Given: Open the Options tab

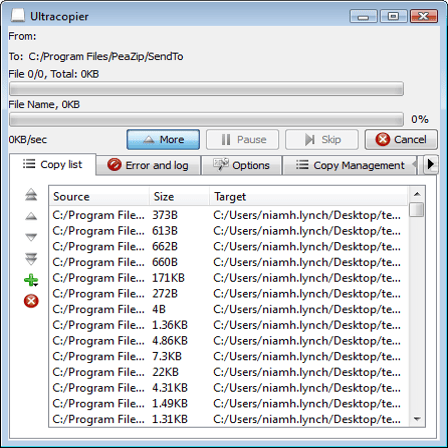Looking at the screenshot, I should [242, 165].
